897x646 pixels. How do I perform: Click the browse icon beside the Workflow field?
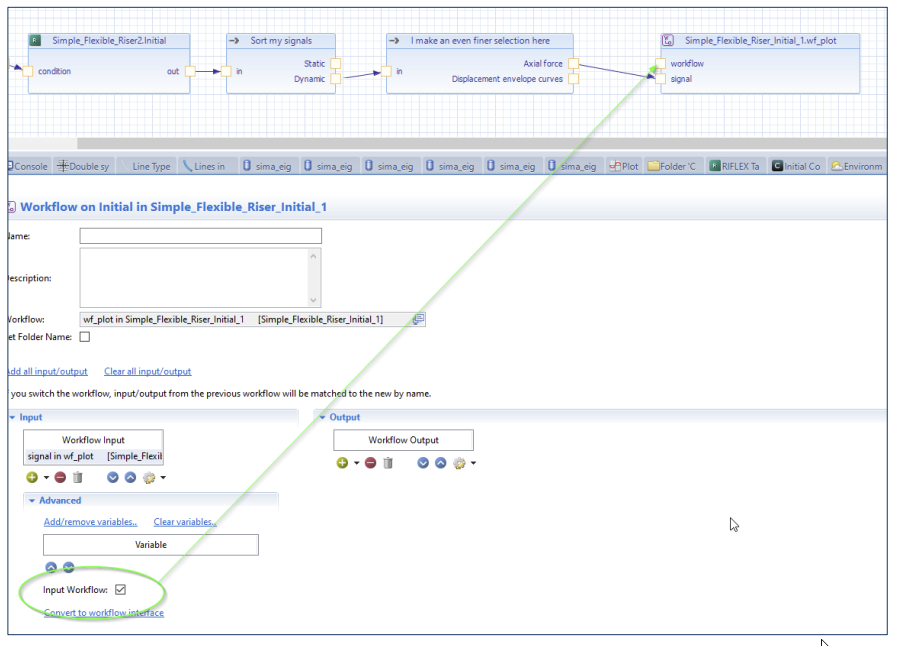click(x=419, y=319)
